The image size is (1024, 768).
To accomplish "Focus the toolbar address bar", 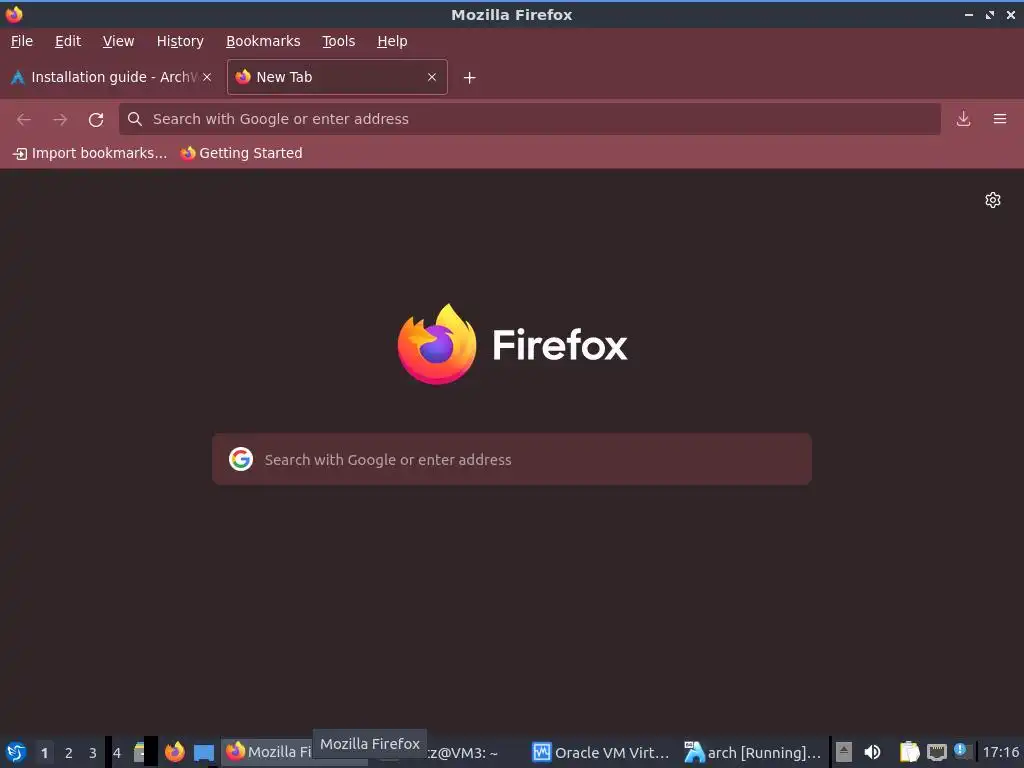I will click(530, 119).
